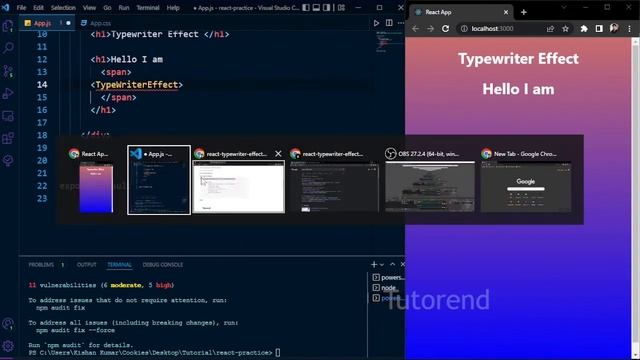Open the Chrome profile avatar
The width and height of the screenshot is (640, 360).
click(x=614, y=28)
